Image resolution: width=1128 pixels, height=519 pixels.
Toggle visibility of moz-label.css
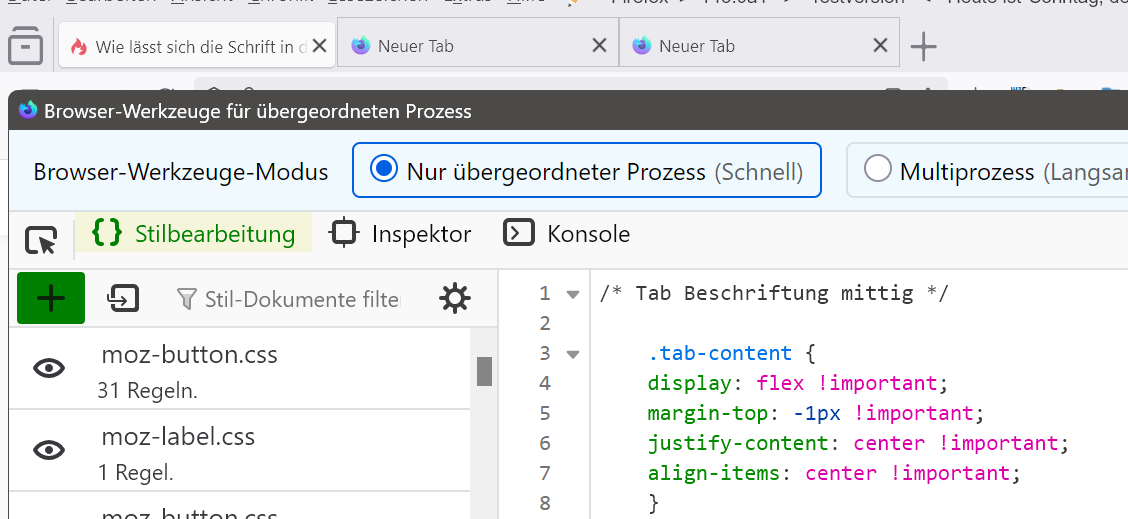(49, 450)
